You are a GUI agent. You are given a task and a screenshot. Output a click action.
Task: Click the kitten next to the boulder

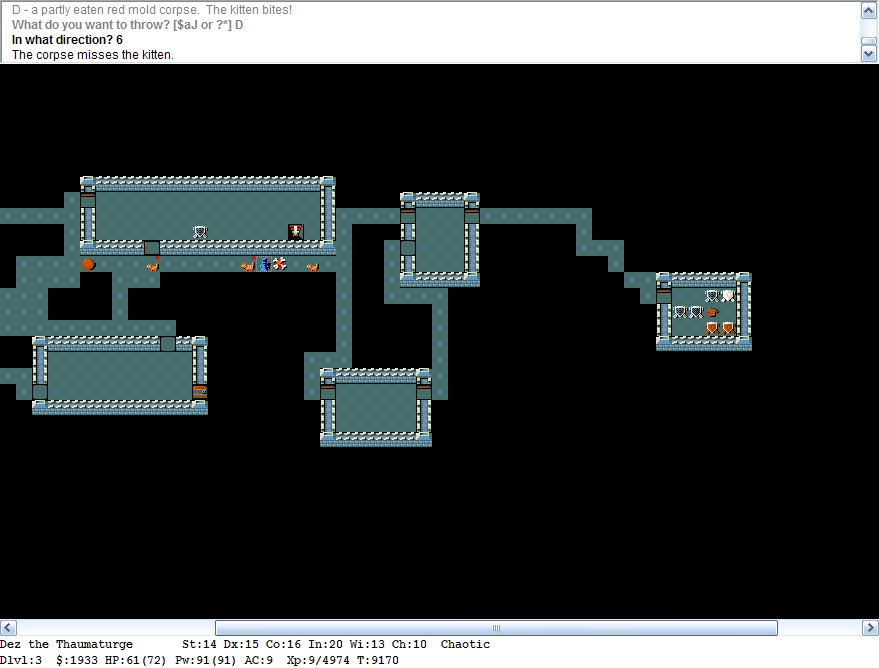pos(152,266)
